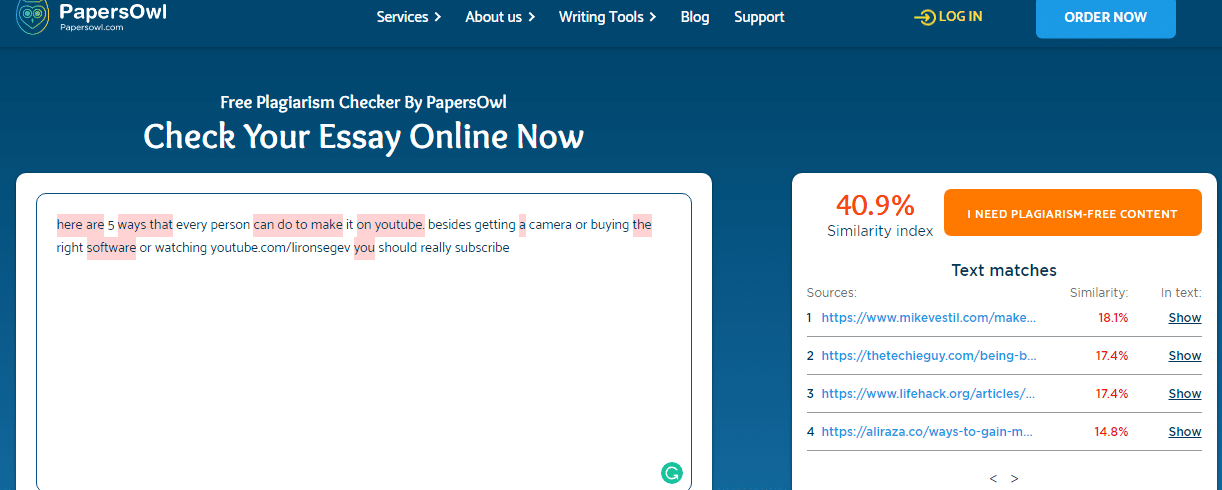The image size is (1222, 490).
Task: Expand the Writing Tools menu
Action: [607, 17]
